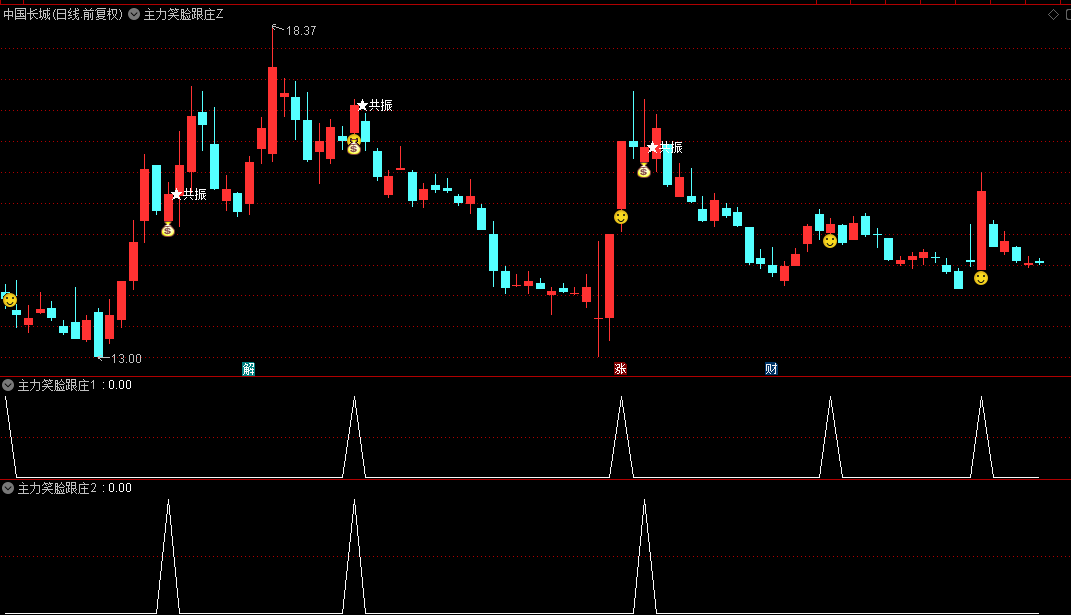1071x615 pixels.
Task: Click the 主力笑脸跟庄2 : 0.00 indicator label
Action: pos(74,488)
